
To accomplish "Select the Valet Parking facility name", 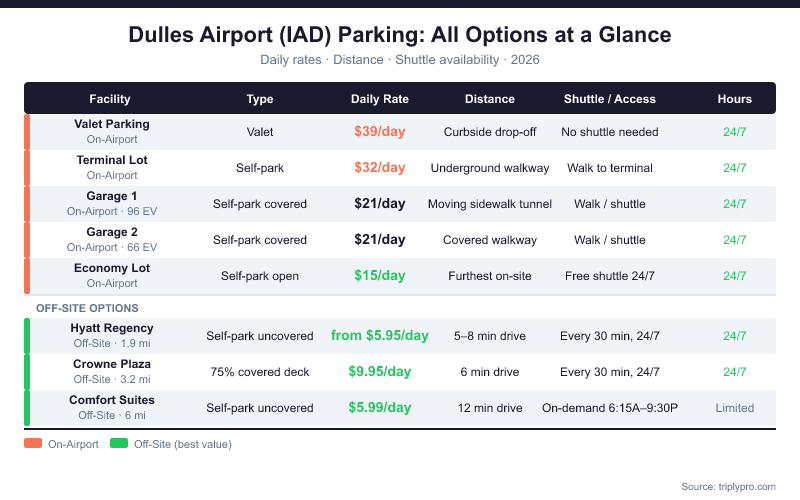I will [112, 124].
